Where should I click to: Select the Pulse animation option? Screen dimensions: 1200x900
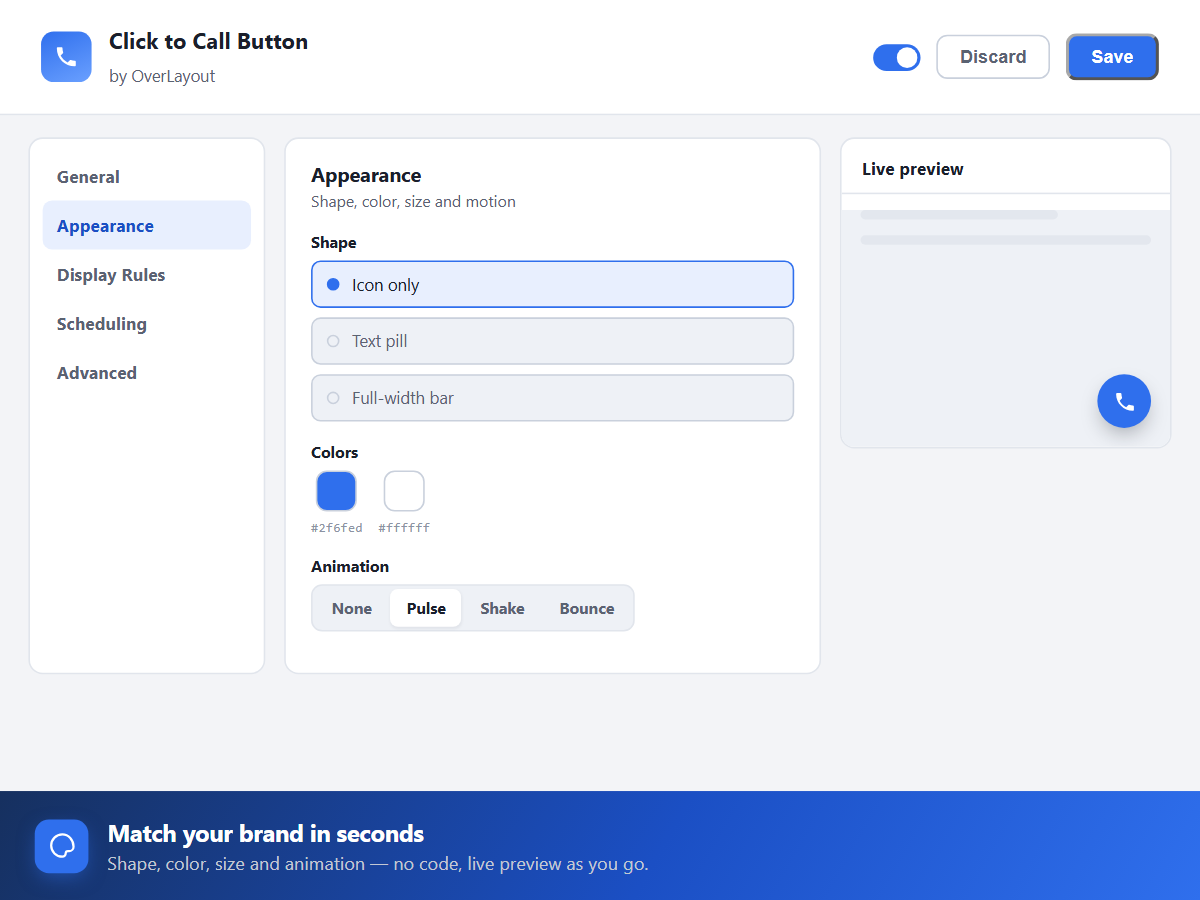coord(426,608)
